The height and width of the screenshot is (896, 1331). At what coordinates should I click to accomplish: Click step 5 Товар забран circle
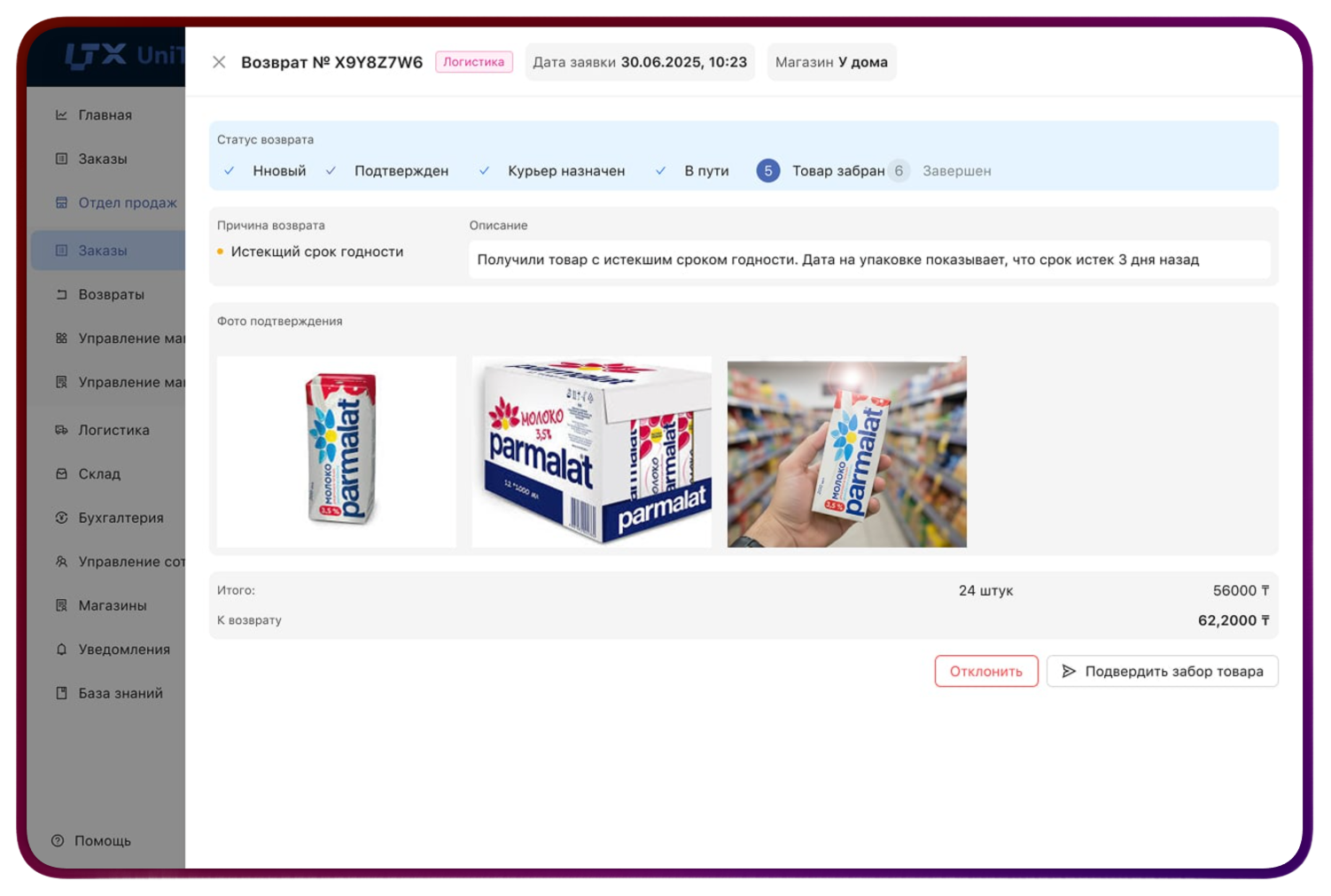coord(768,171)
